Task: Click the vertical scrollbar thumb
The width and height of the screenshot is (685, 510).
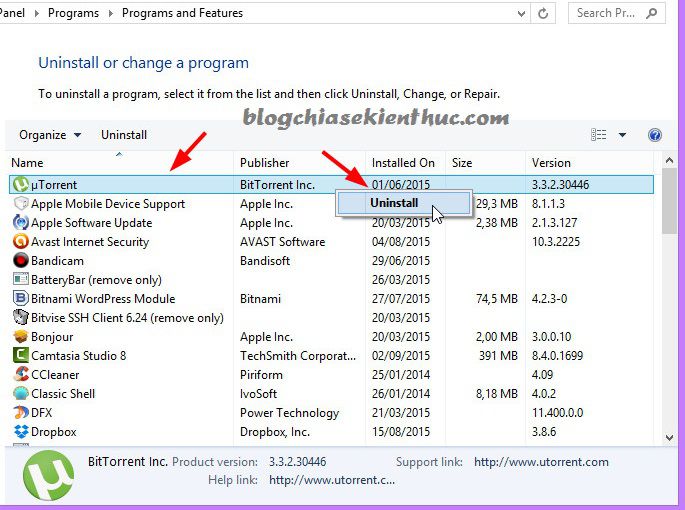Action: [669, 201]
